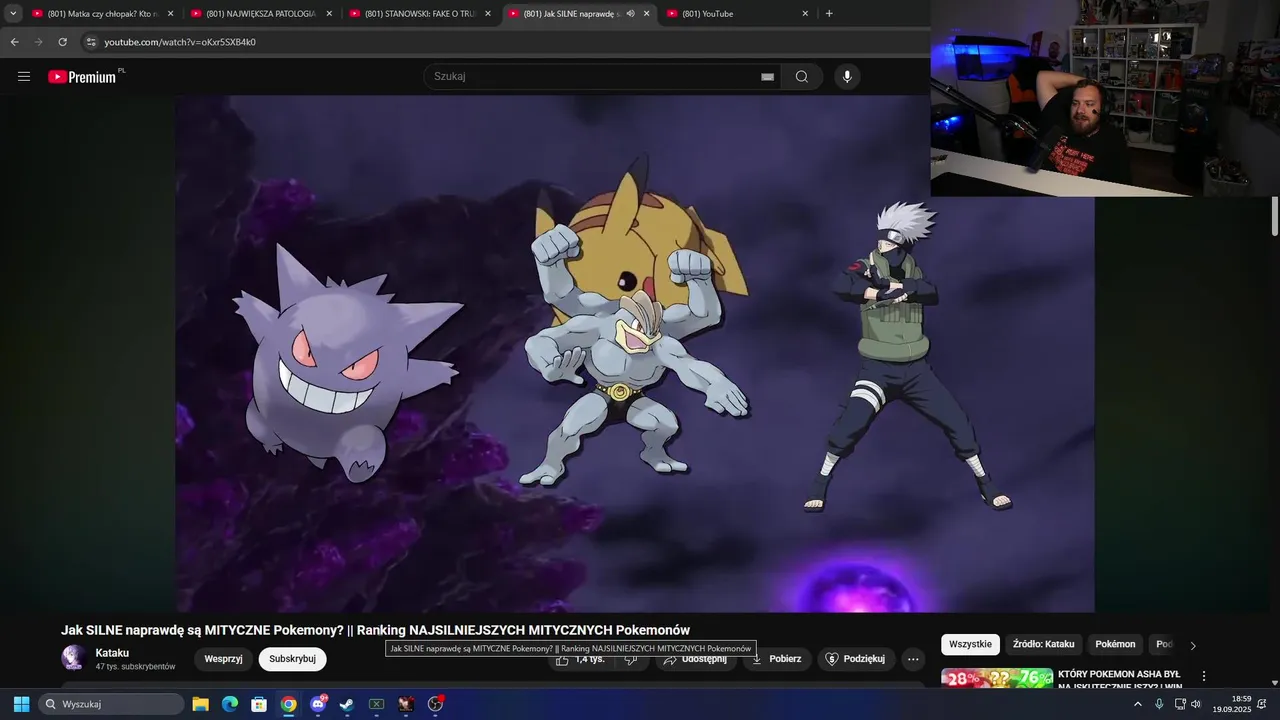
Task: Close the 'STANOWSKI: FAKE O TRU' tab
Action: click(x=488, y=14)
